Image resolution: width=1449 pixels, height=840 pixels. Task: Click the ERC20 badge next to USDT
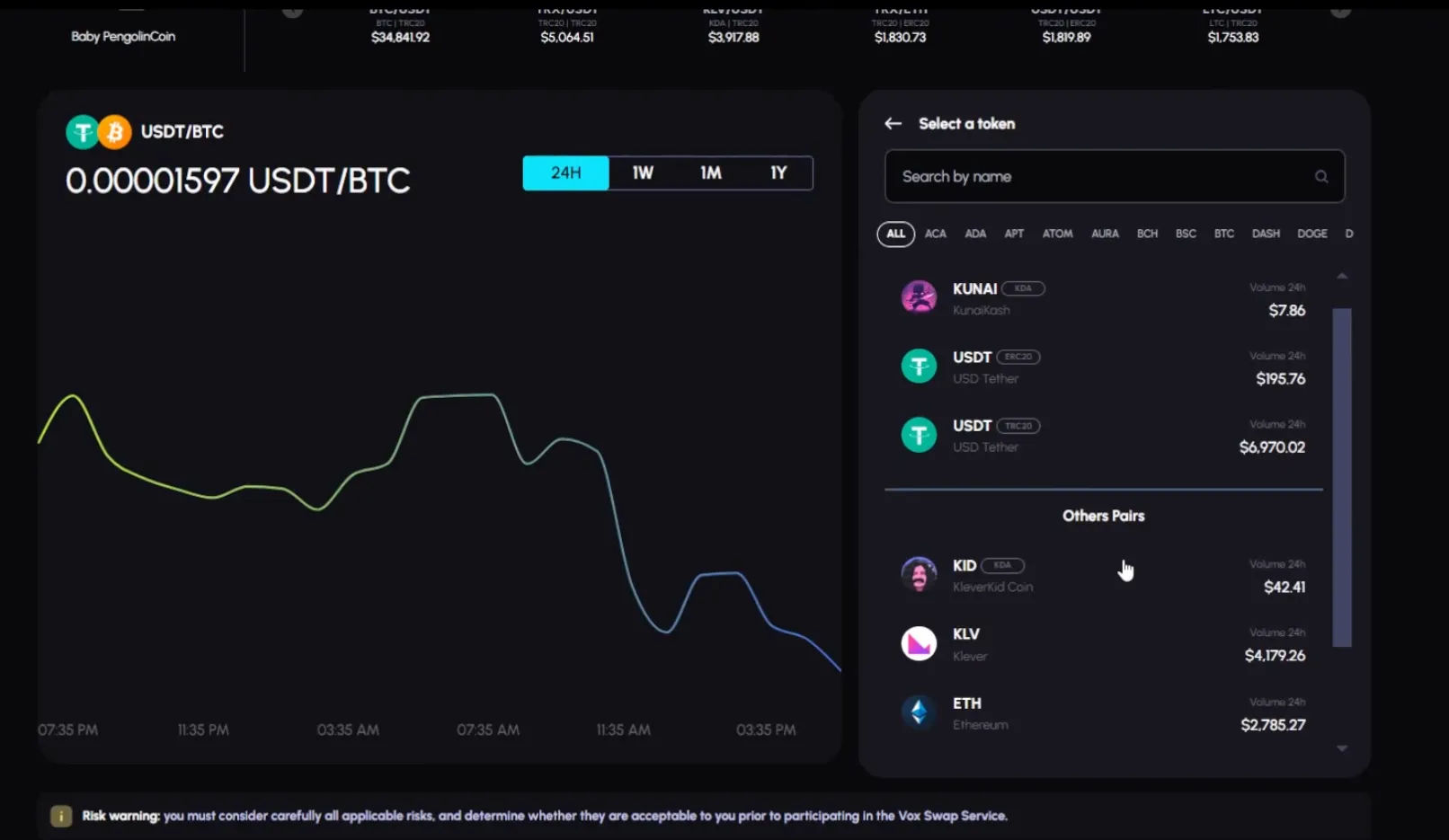(1018, 357)
